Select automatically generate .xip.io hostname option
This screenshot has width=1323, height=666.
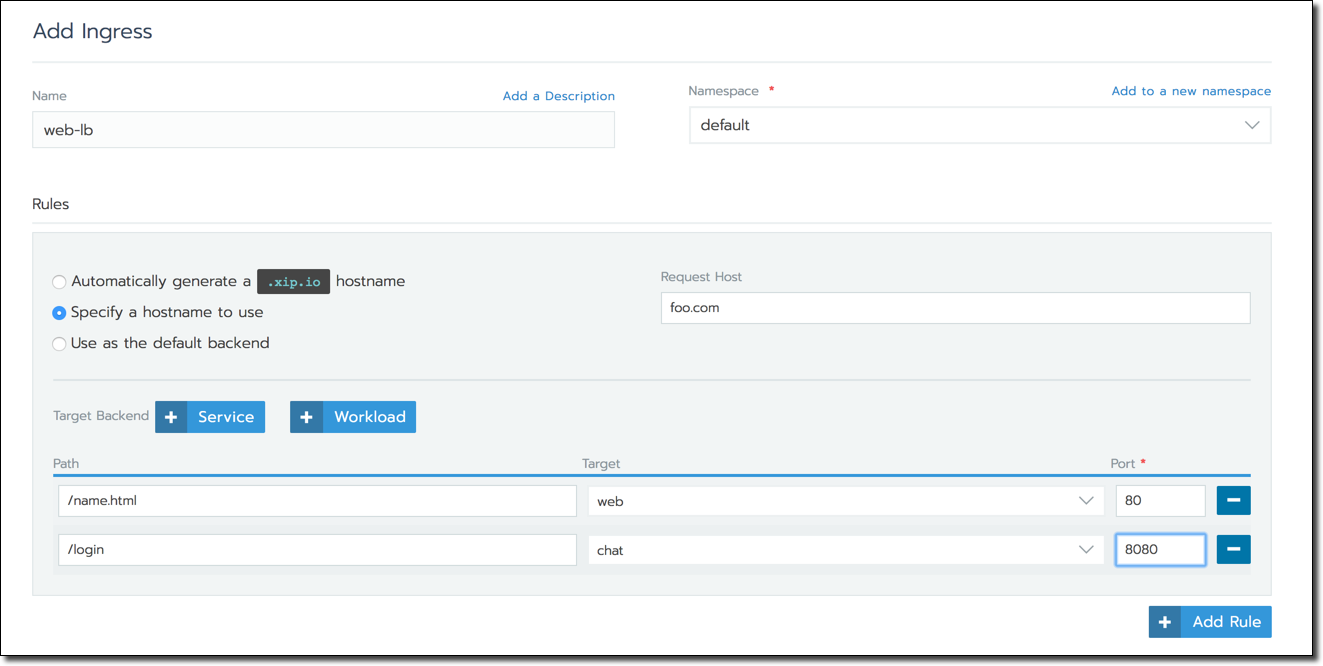pyautogui.click(x=59, y=282)
